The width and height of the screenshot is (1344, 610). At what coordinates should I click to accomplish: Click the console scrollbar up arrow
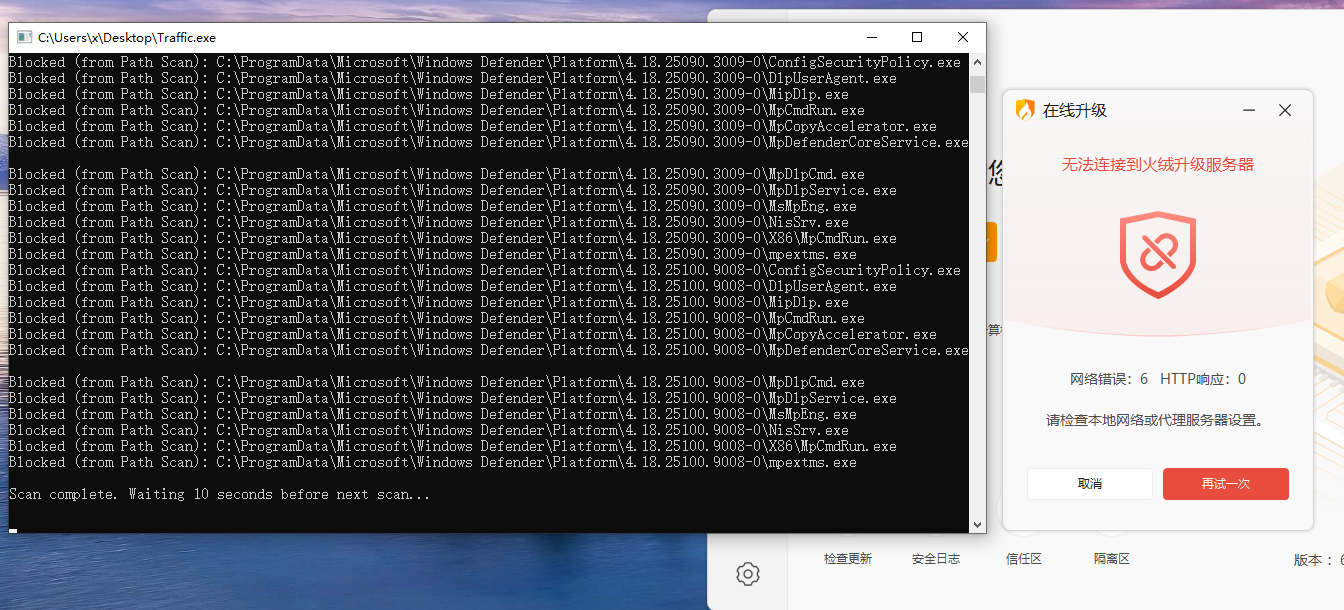coord(977,62)
